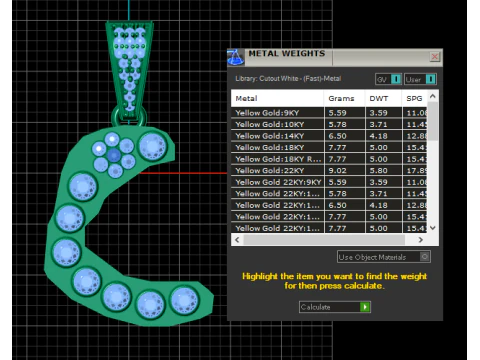Click the list's scroll down arrow
Screen dimensions: 480x360
433,228
